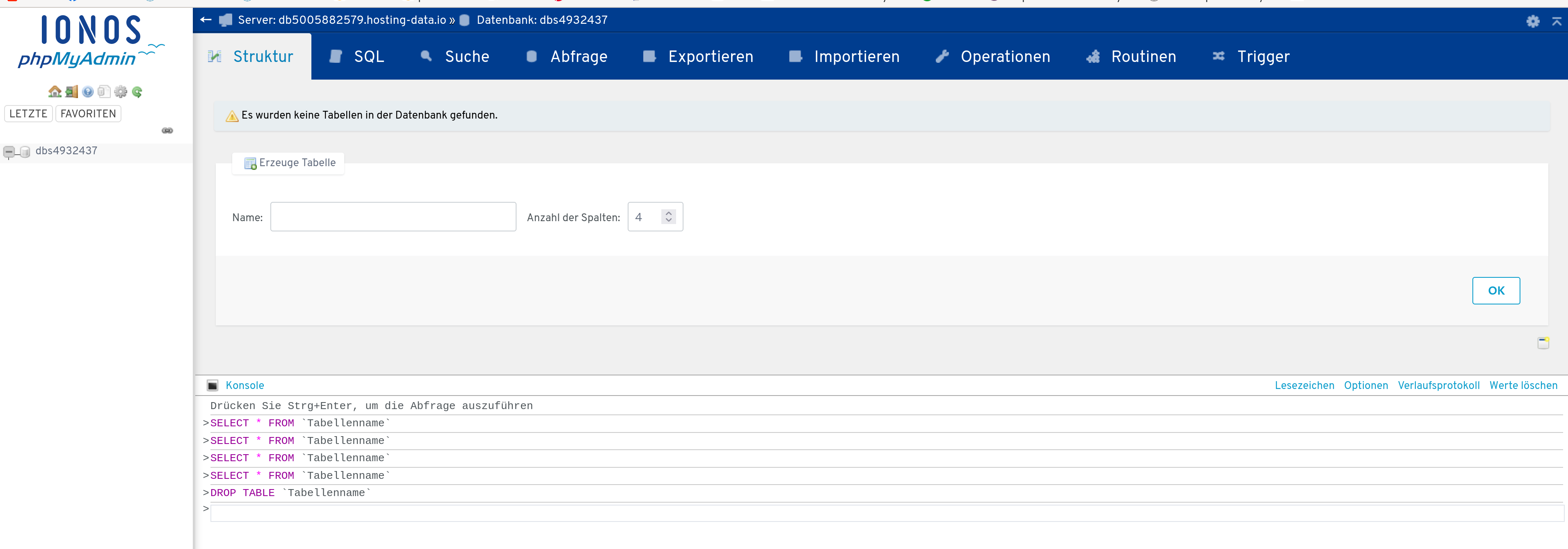Open the MySQL documentation pages icon
The height and width of the screenshot is (549, 1568).
click(104, 92)
